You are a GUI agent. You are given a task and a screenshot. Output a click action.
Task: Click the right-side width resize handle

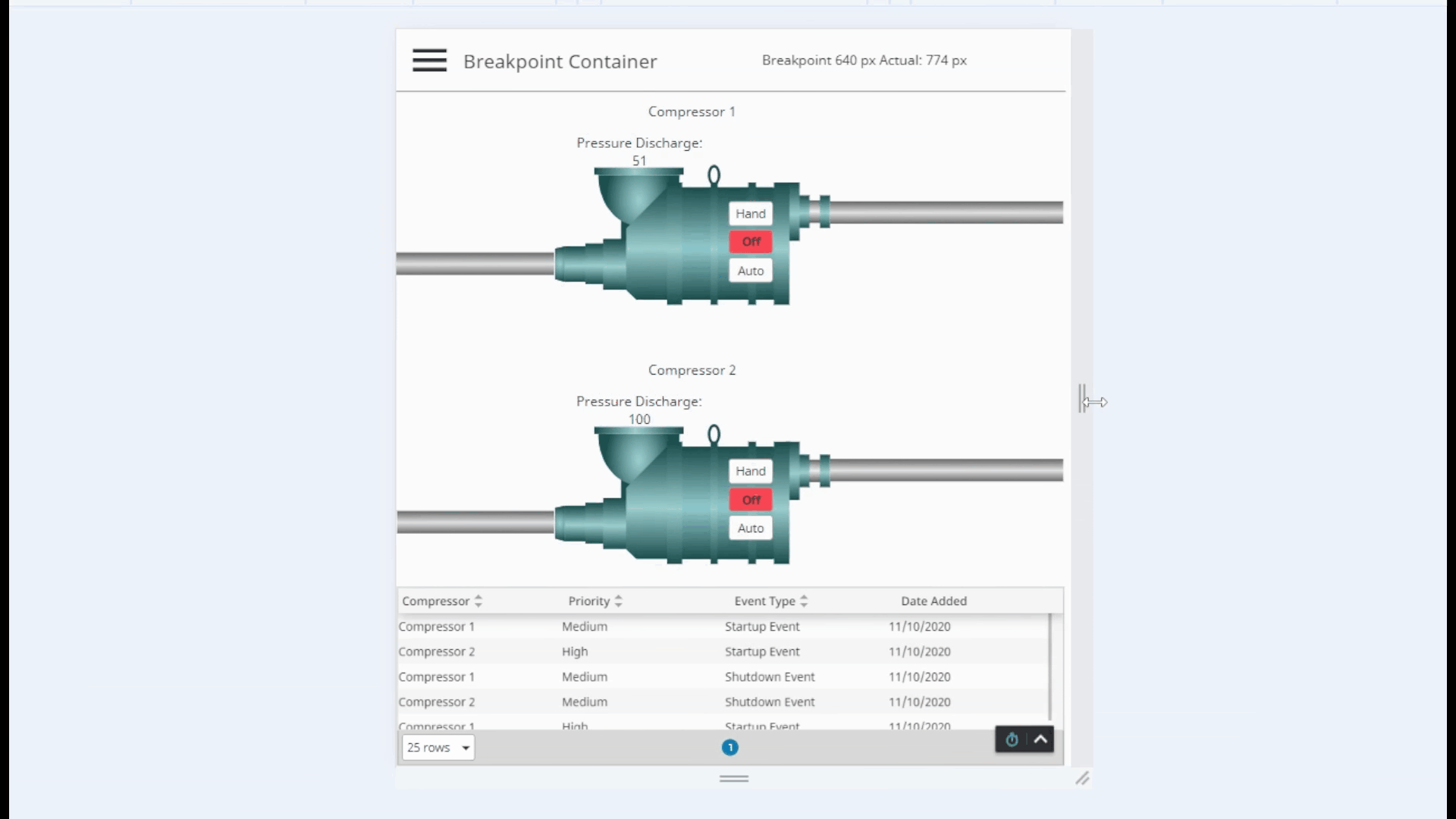click(x=1082, y=398)
